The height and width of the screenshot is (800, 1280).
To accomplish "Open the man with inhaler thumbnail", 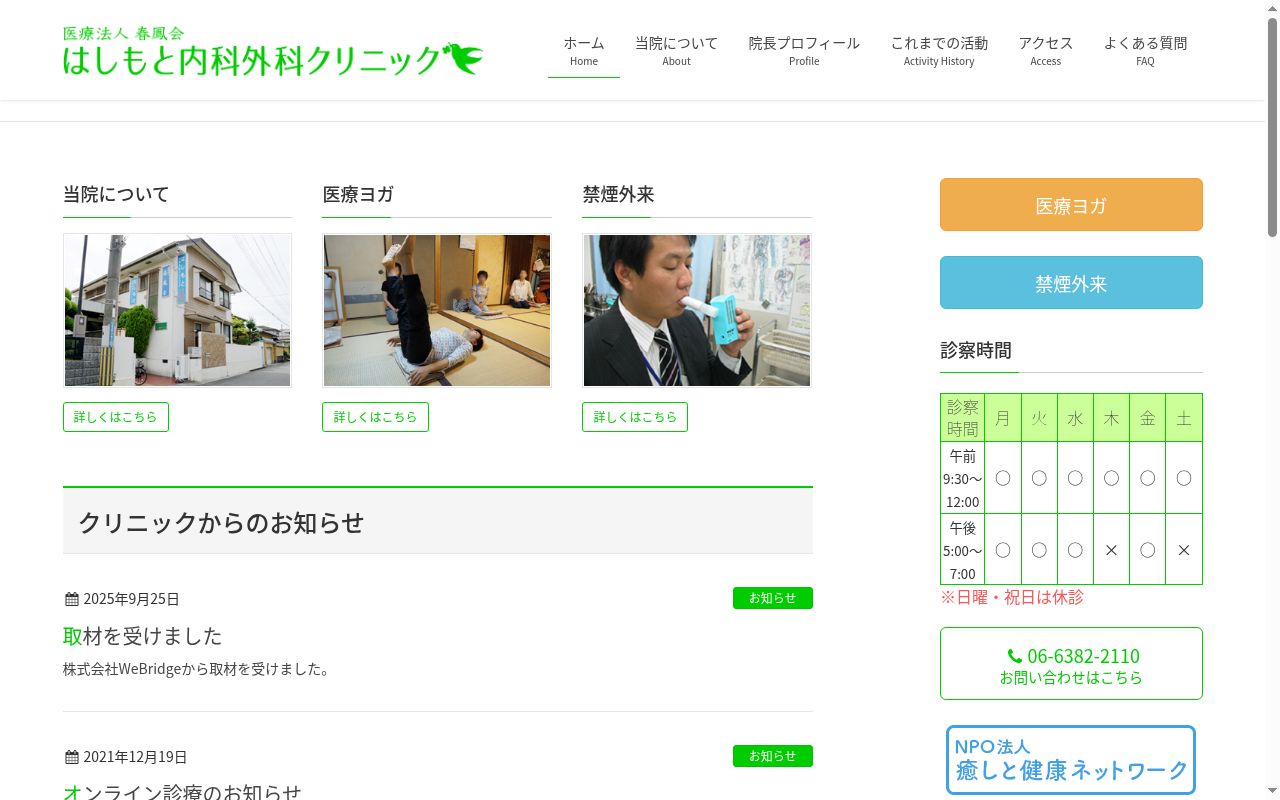I will [x=697, y=310].
